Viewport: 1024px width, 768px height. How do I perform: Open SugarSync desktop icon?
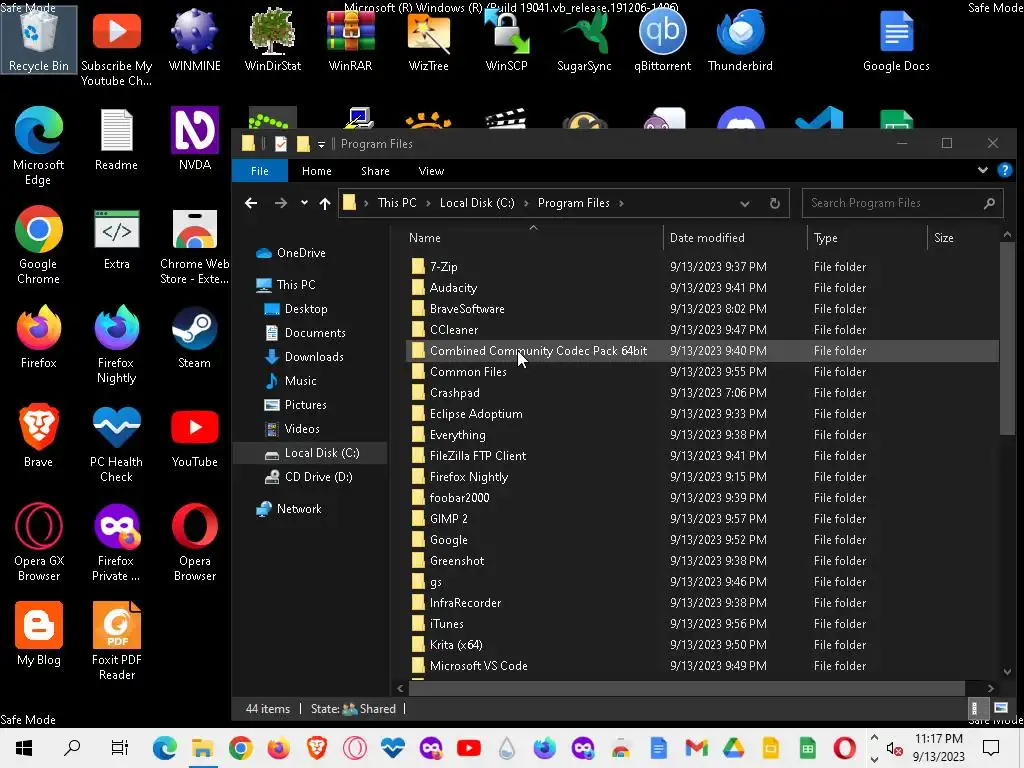tap(584, 39)
